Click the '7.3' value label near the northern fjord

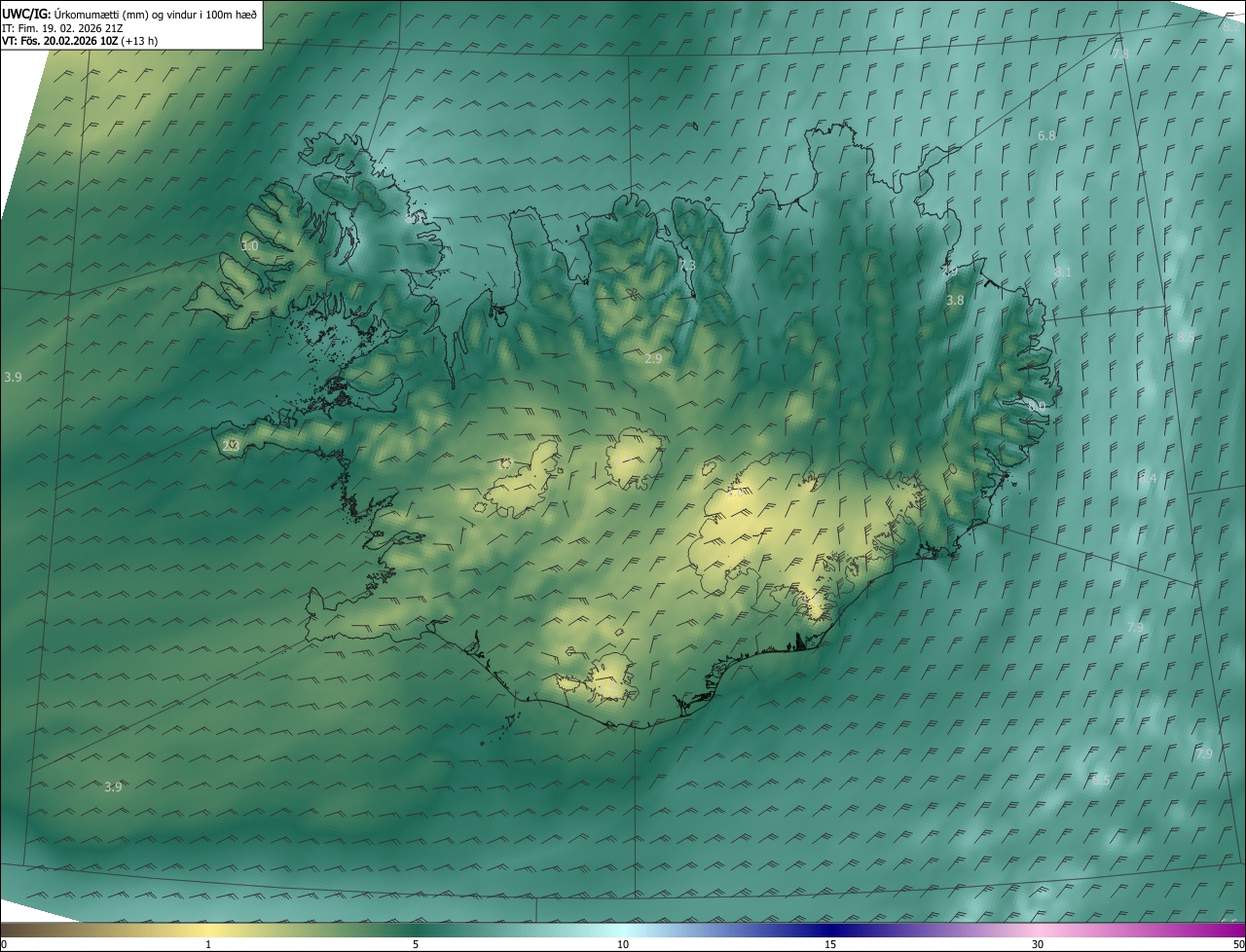(687, 265)
